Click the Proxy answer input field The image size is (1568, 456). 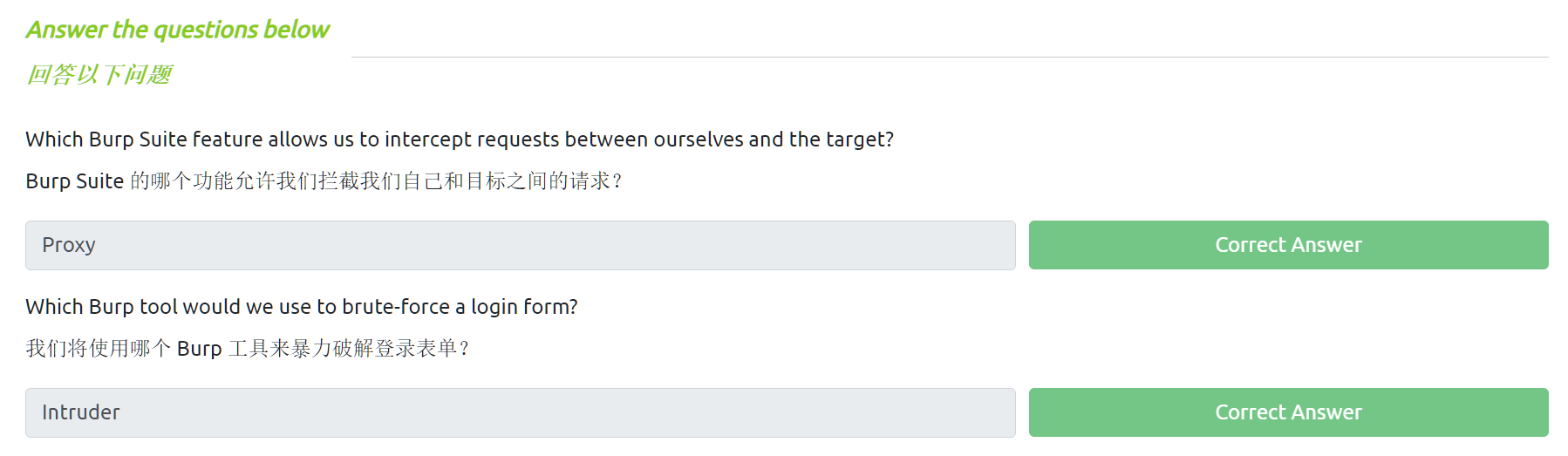click(520, 245)
